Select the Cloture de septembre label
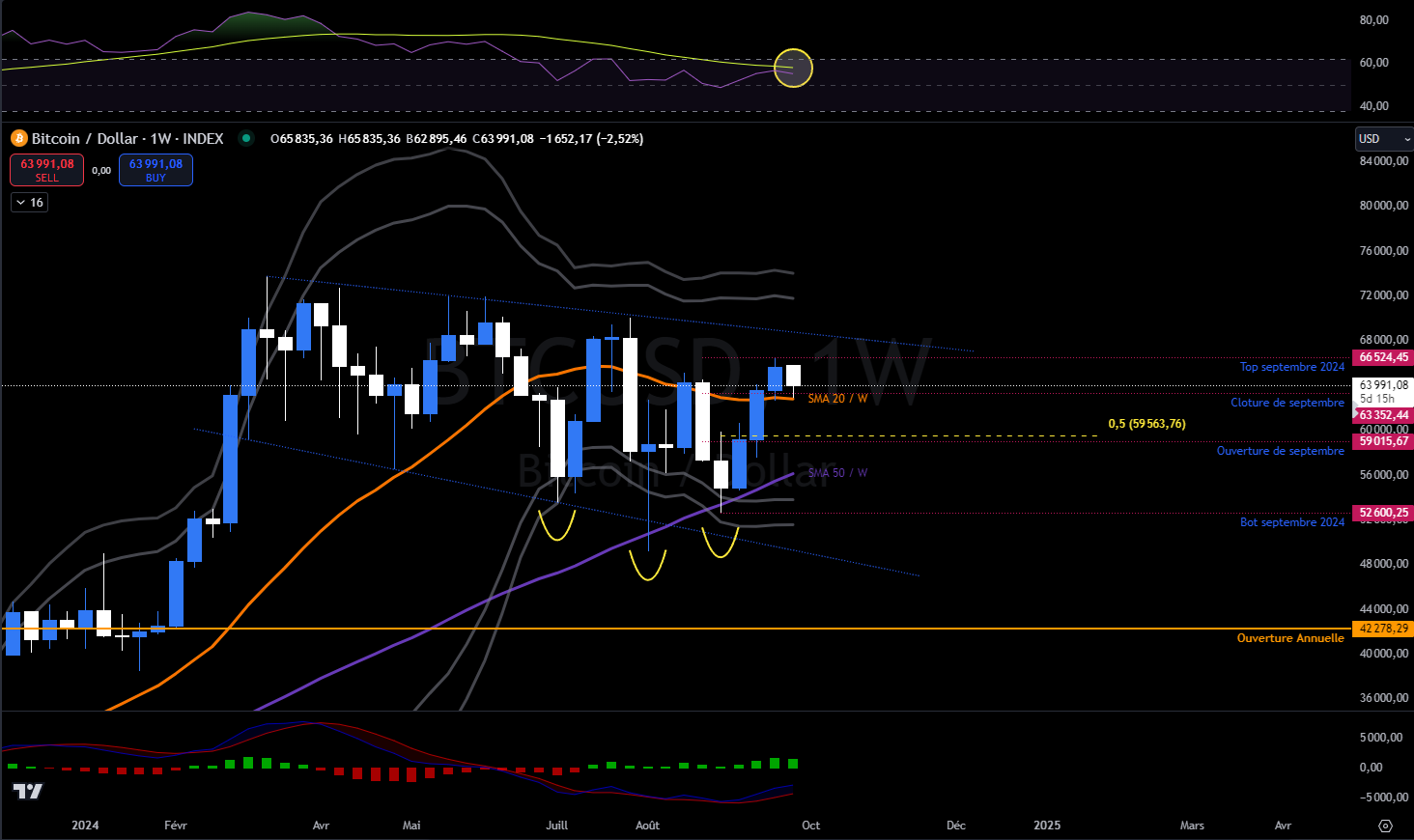The height and width of the screenshot is (840, 1414). (x=1287, y=403)
